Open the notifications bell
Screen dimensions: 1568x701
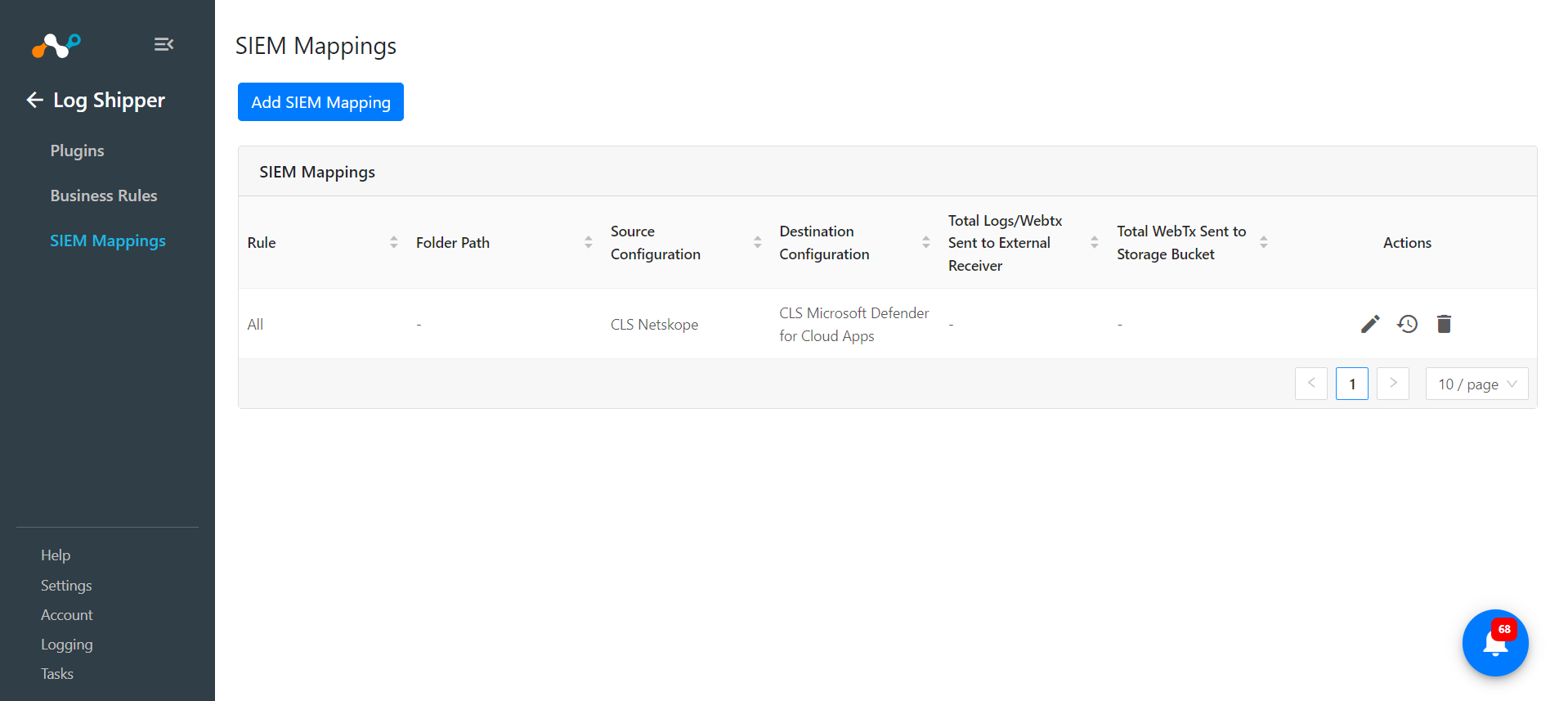1495,643
